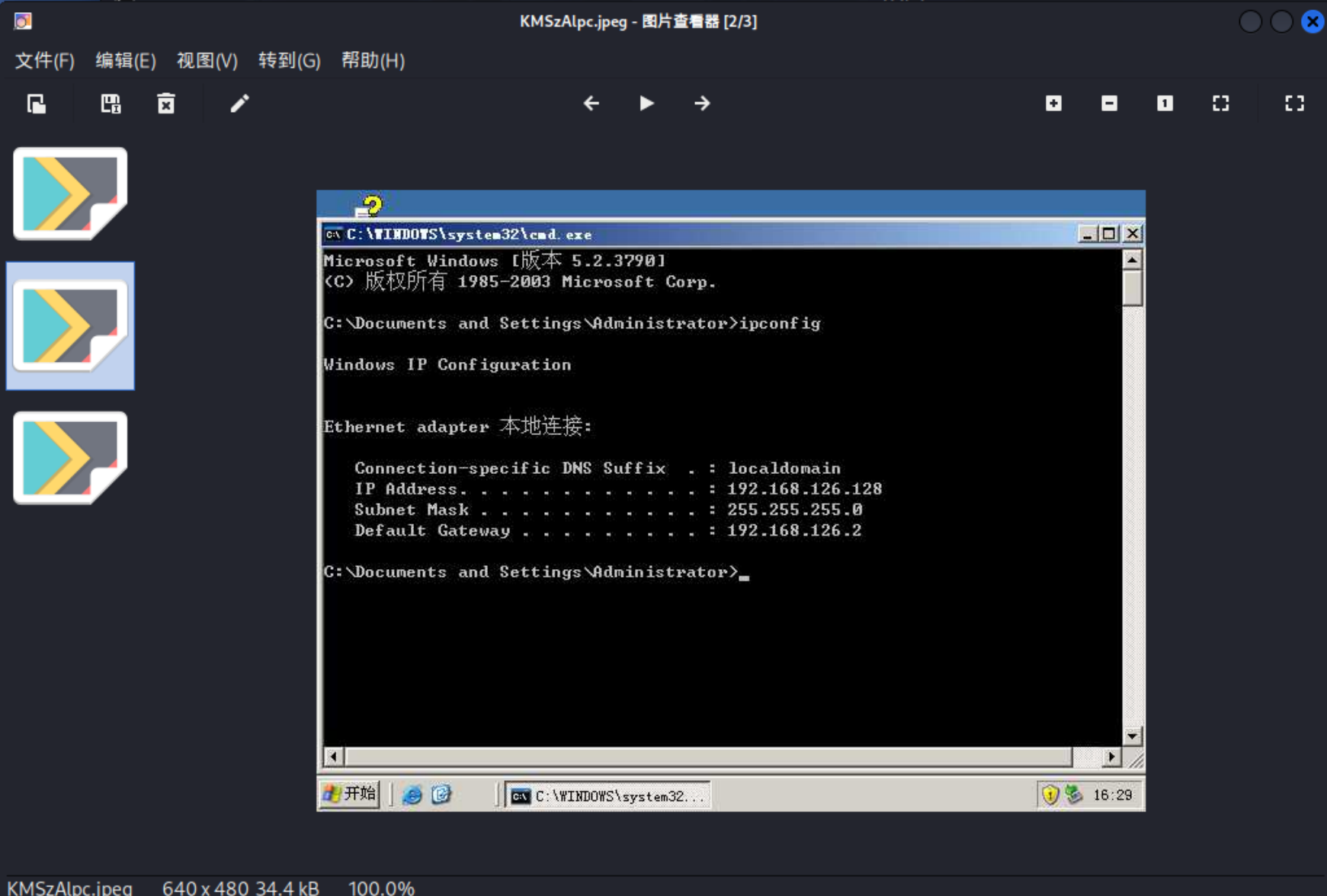Viewport: 1327px width, 896px height.
Task: Minimize the image viewer window
Action: pos(1250,21)
